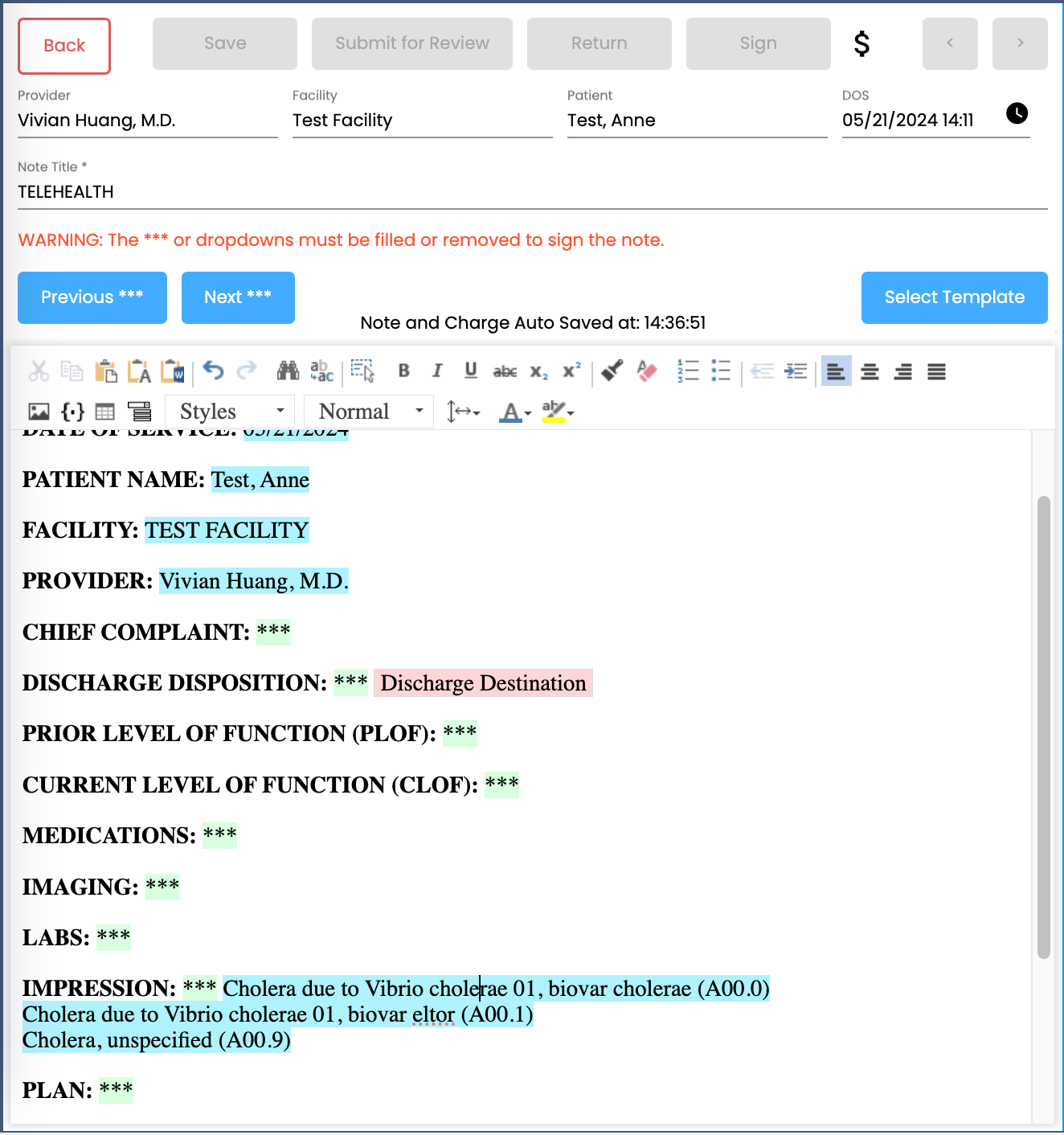Click the Insert Table icon
The width and height of the screenshot is (1064, 1135).
coord(105,412)
